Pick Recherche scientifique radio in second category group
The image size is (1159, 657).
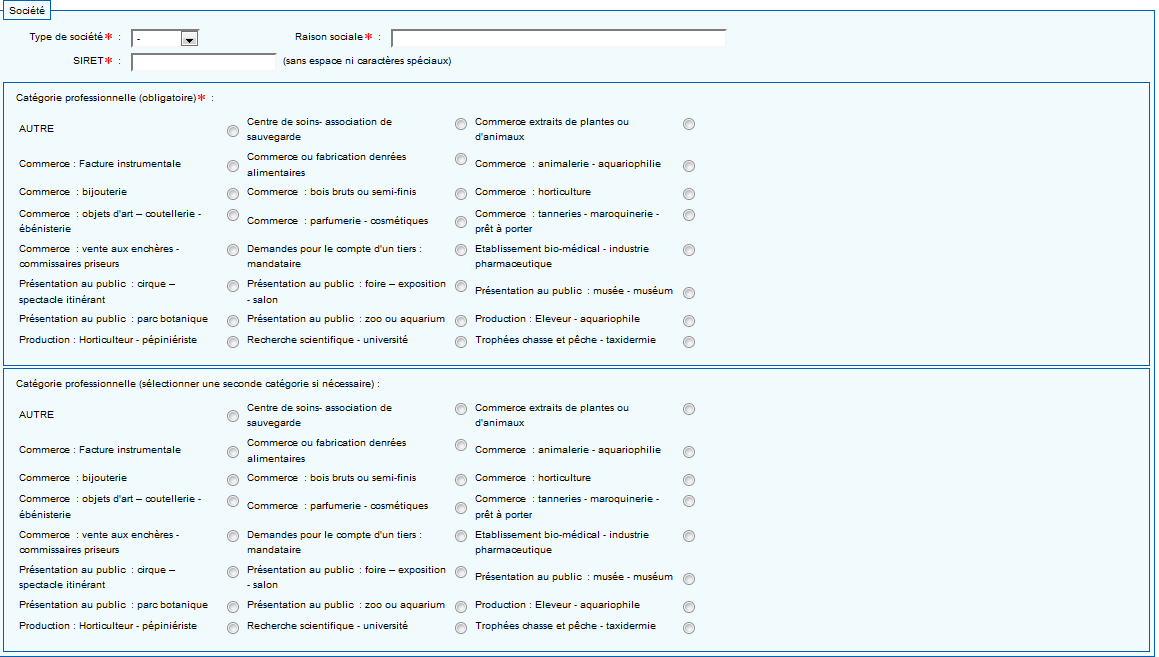coord(460,628)
